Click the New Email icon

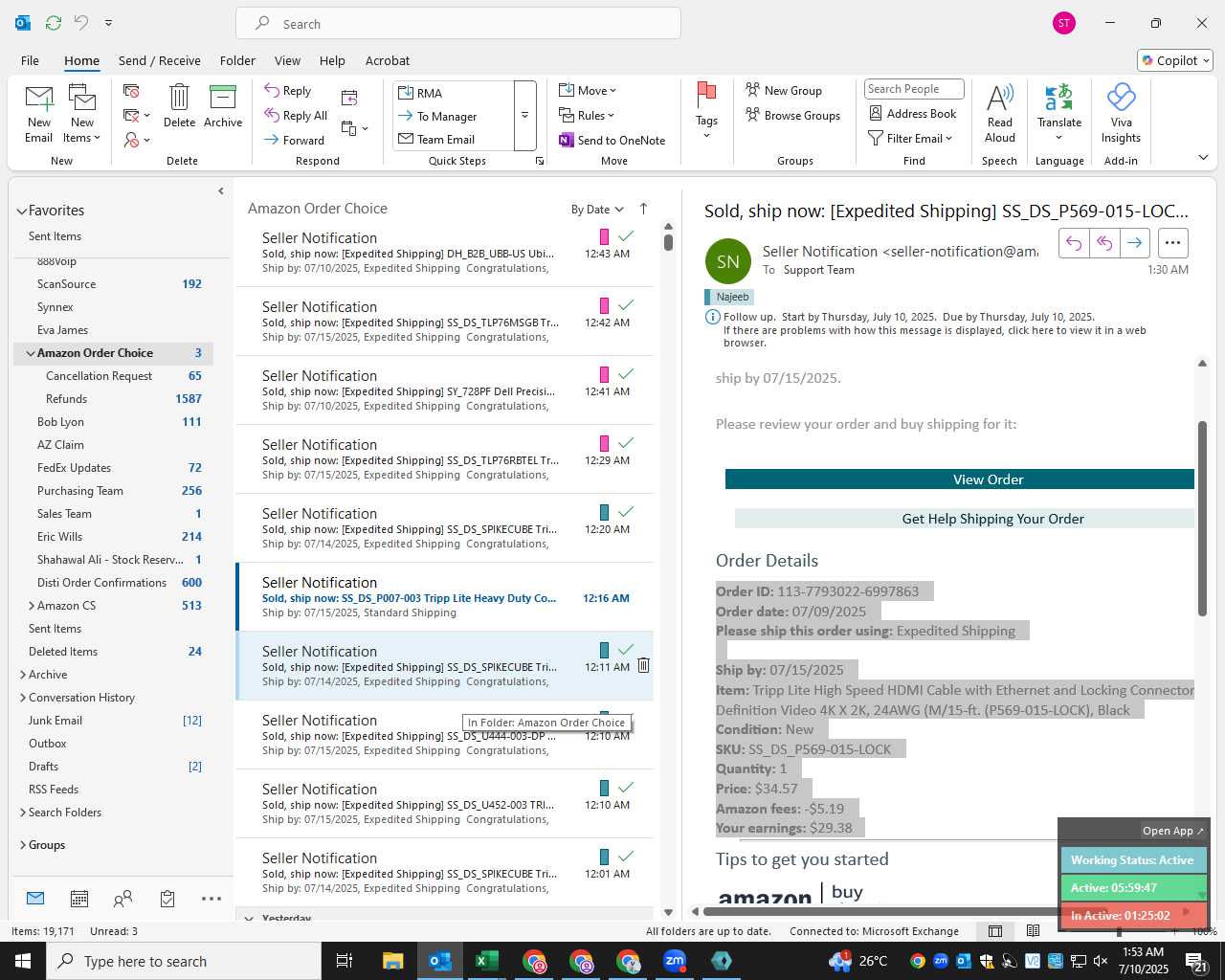[39, 113]
